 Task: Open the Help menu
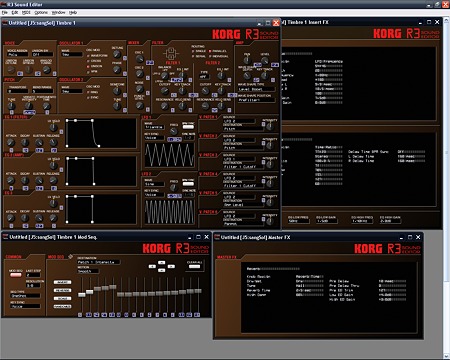73,12
